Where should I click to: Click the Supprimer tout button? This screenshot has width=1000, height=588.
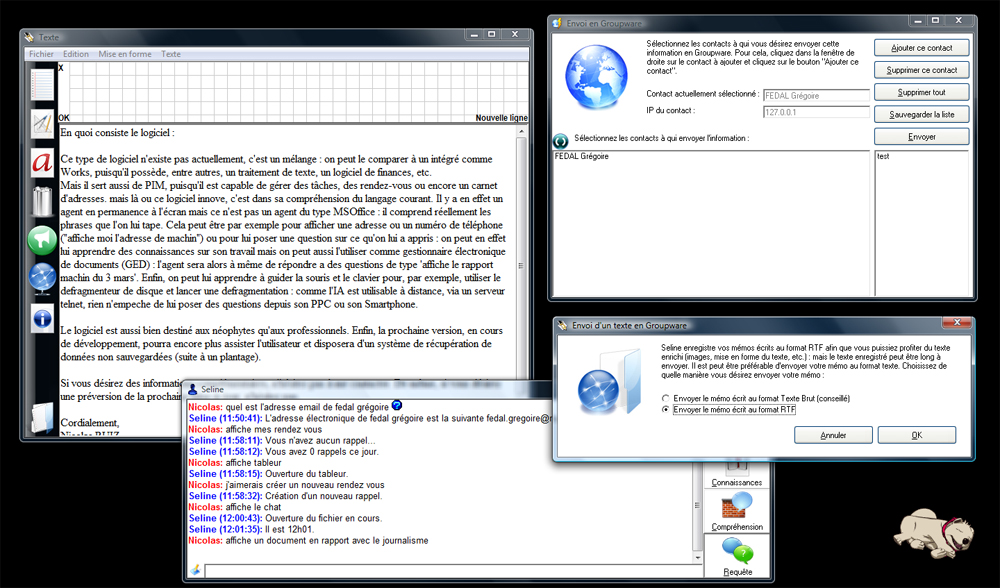(922, 92)
